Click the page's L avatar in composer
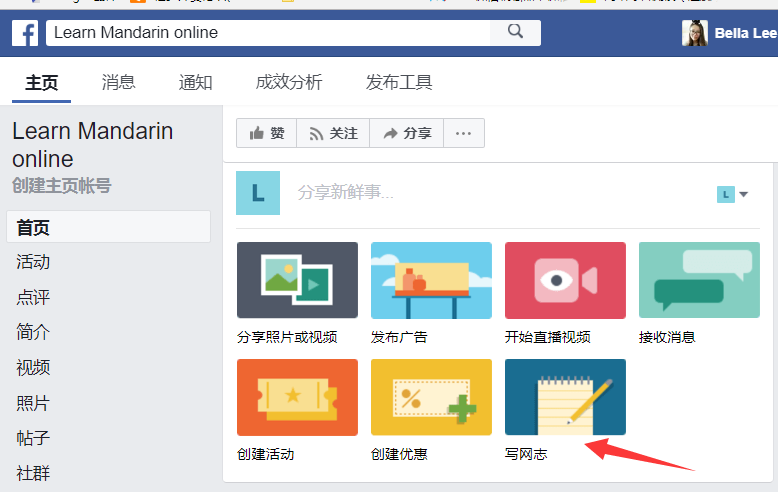This screenshot has height=492, width=778. [258, 193]
